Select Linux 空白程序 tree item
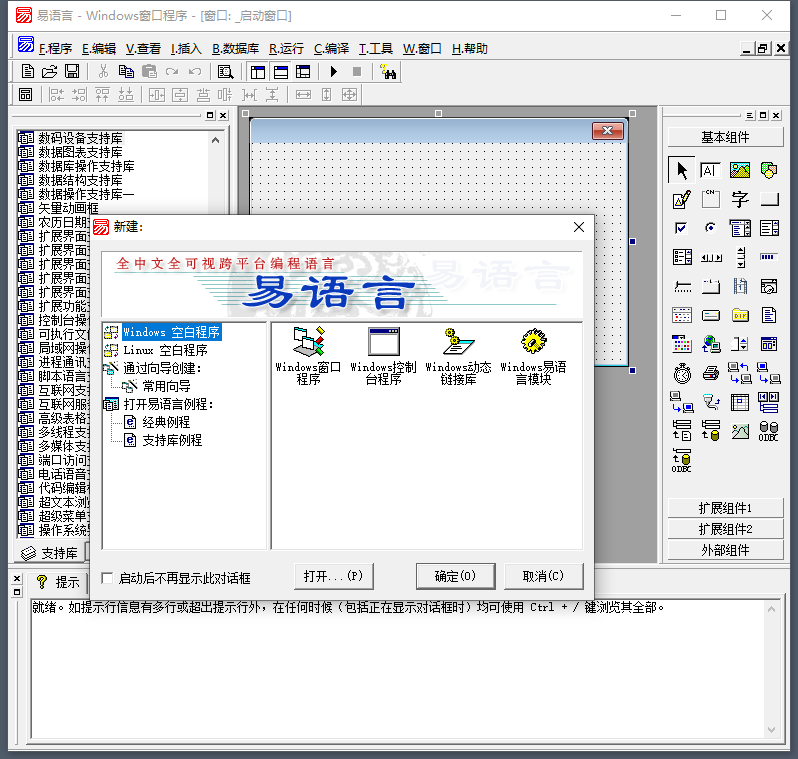The height and width of the screenshot is (759, 798). tap(165, 350)
